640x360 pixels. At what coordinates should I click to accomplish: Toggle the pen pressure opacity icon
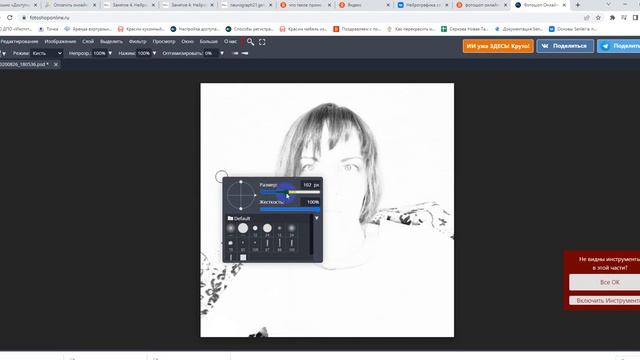tap(245, 53)
